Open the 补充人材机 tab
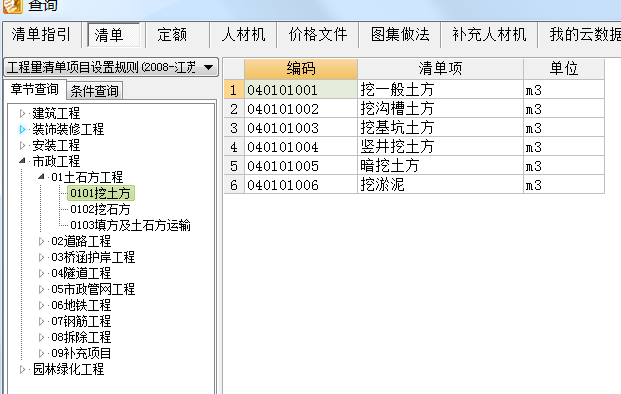 [x=489, y=35]
